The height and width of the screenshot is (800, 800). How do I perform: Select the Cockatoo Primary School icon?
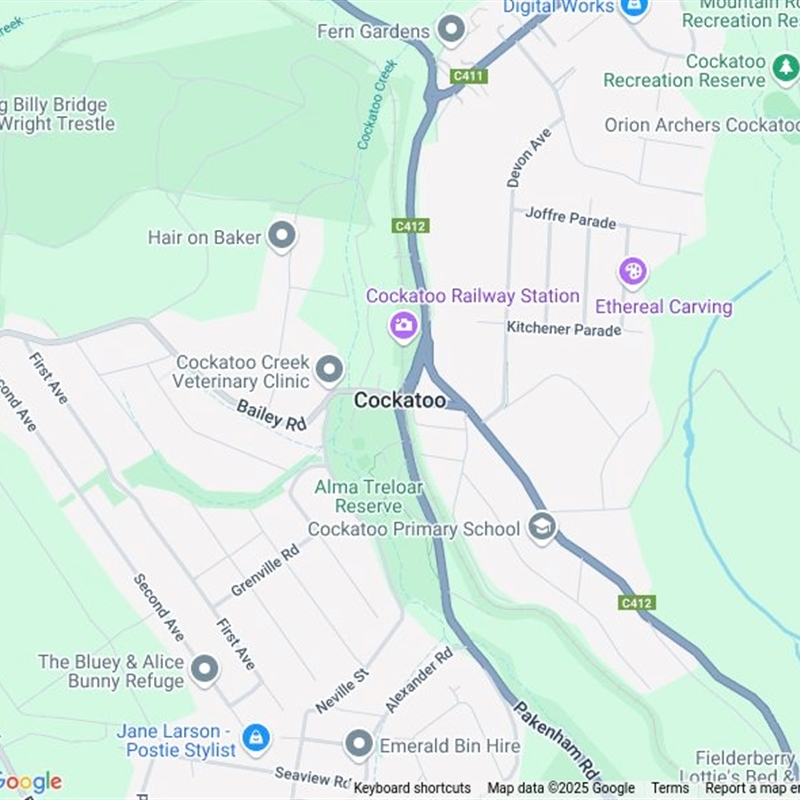[x=541, y=527]
